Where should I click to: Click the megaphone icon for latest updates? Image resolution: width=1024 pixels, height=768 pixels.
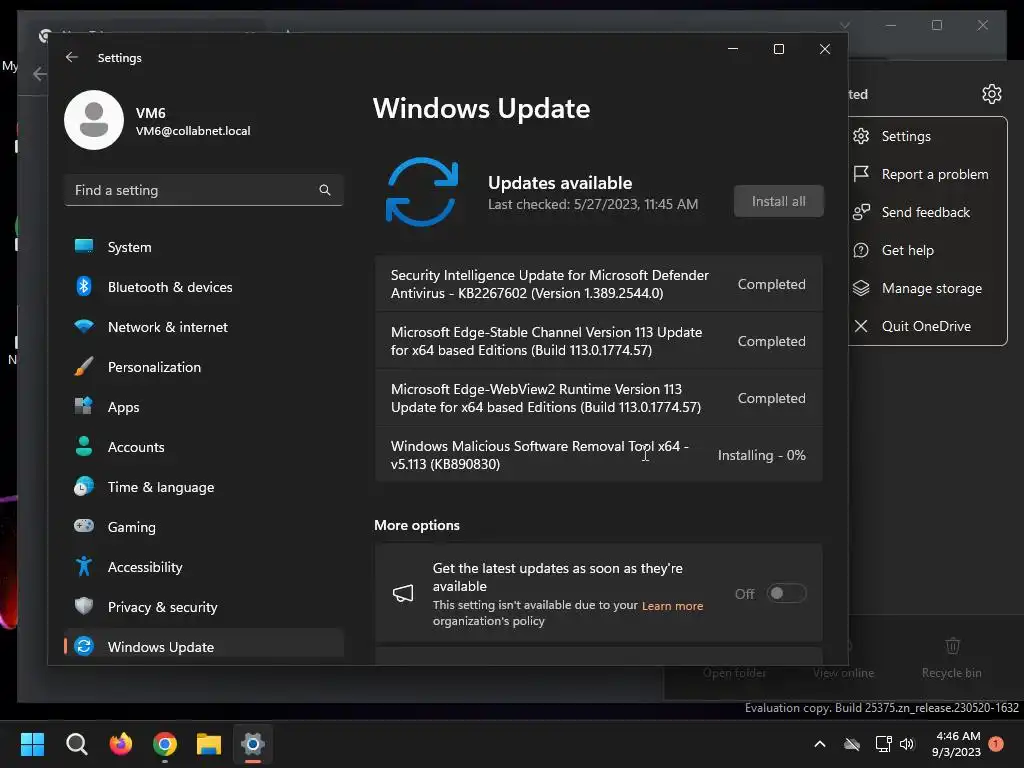tap(403, 593)
